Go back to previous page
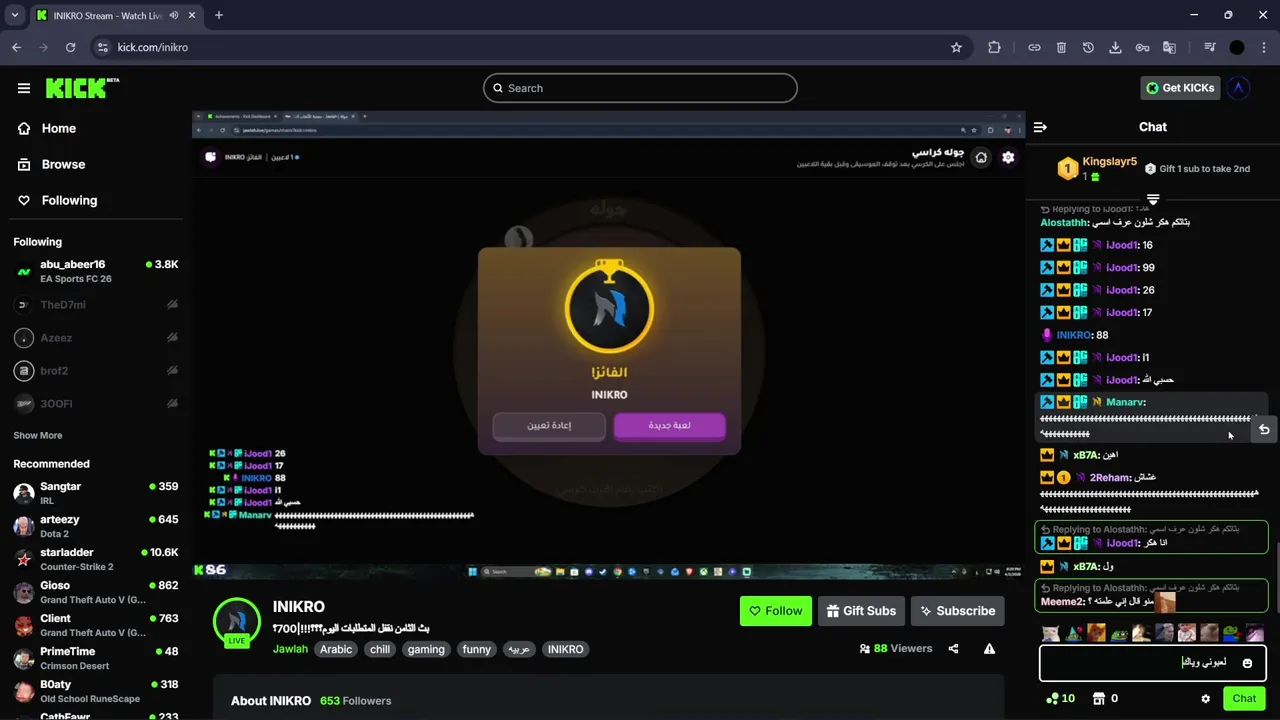 click(x=16, y=47)
